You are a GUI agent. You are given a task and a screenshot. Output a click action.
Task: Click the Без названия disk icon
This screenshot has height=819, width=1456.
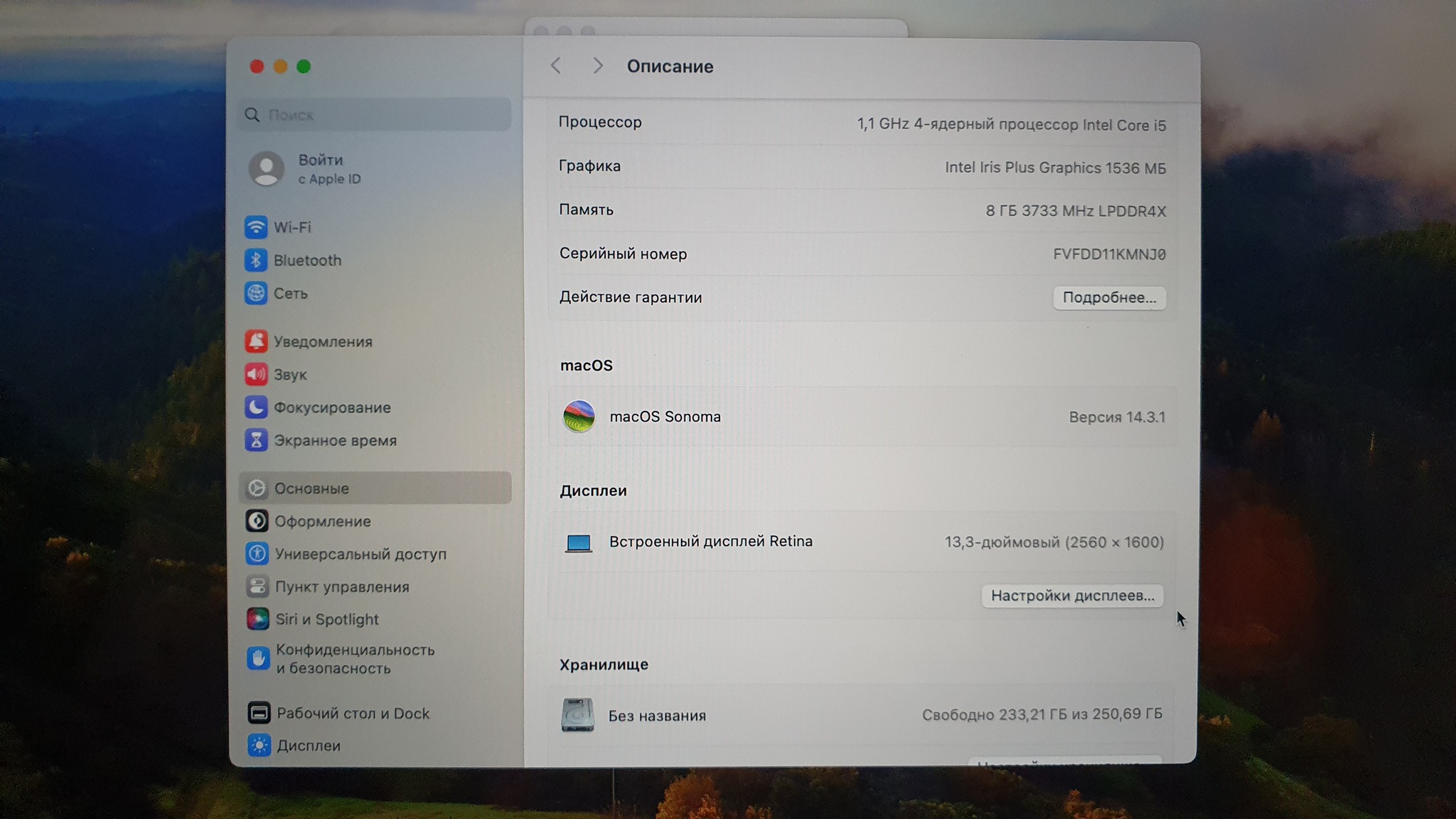point(577,715)
